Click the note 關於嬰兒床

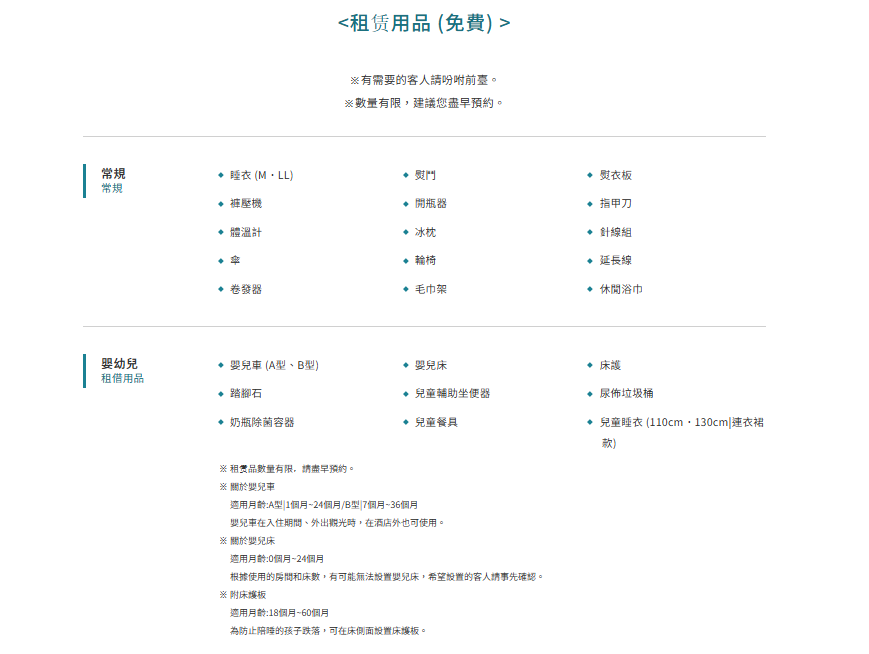point(247,541)
